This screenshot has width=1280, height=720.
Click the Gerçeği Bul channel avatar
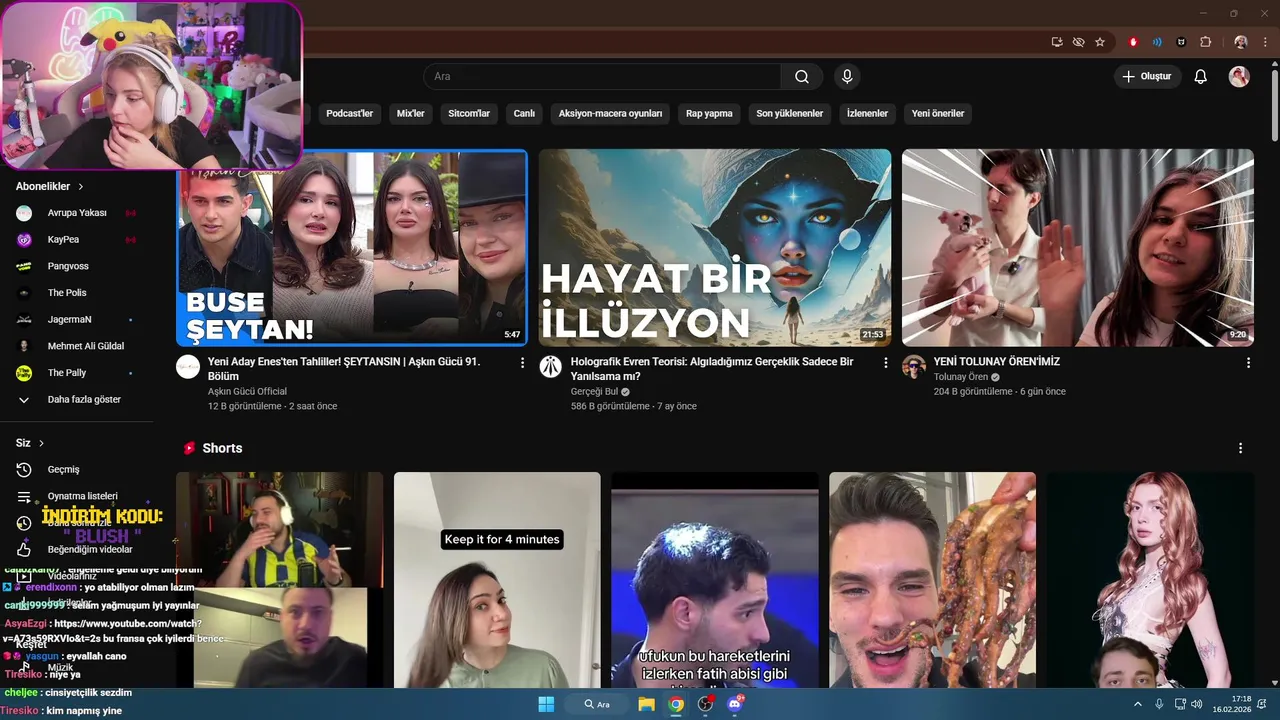(x=551, y=367)
